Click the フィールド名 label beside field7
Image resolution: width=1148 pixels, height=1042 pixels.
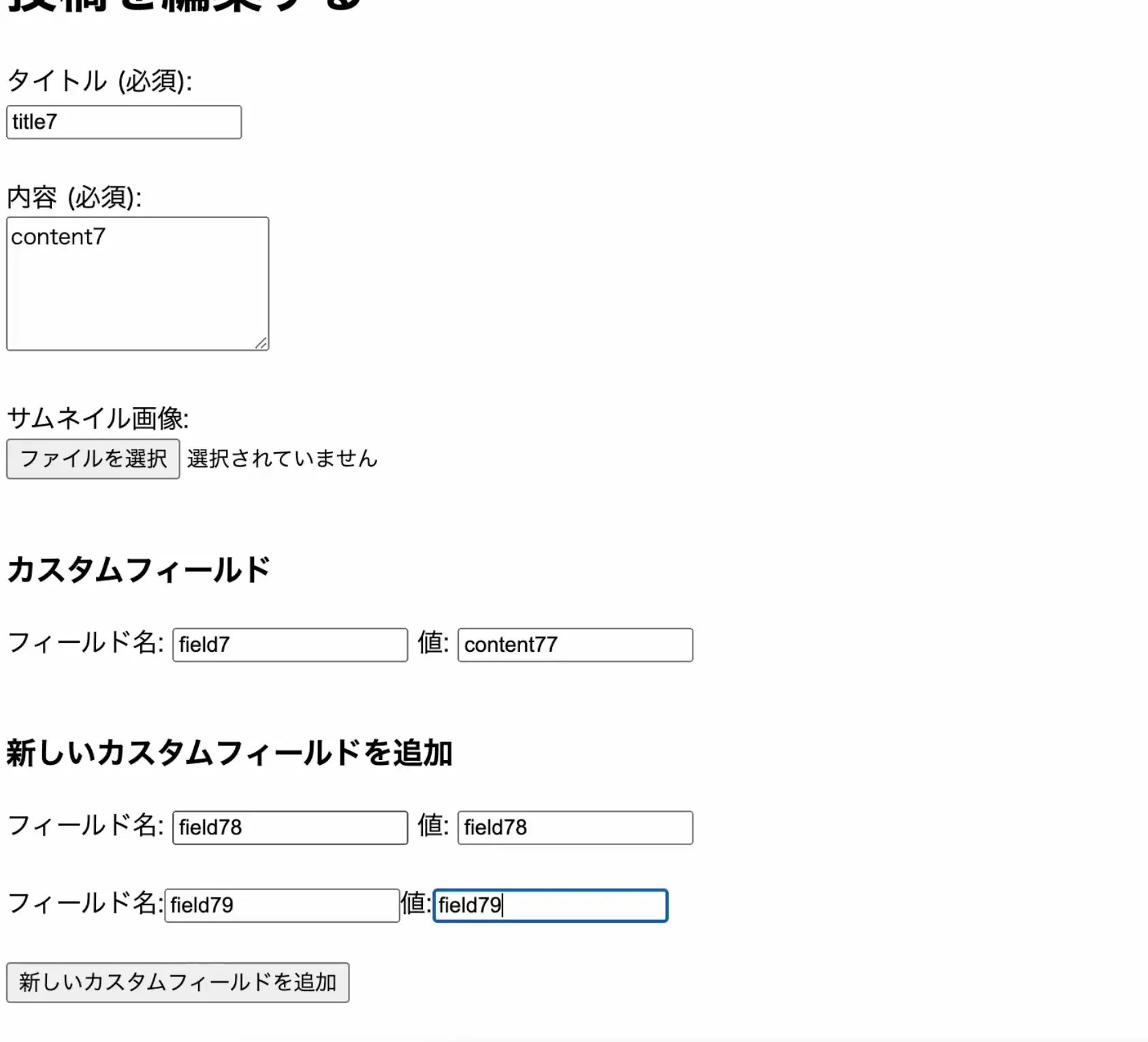86,642
